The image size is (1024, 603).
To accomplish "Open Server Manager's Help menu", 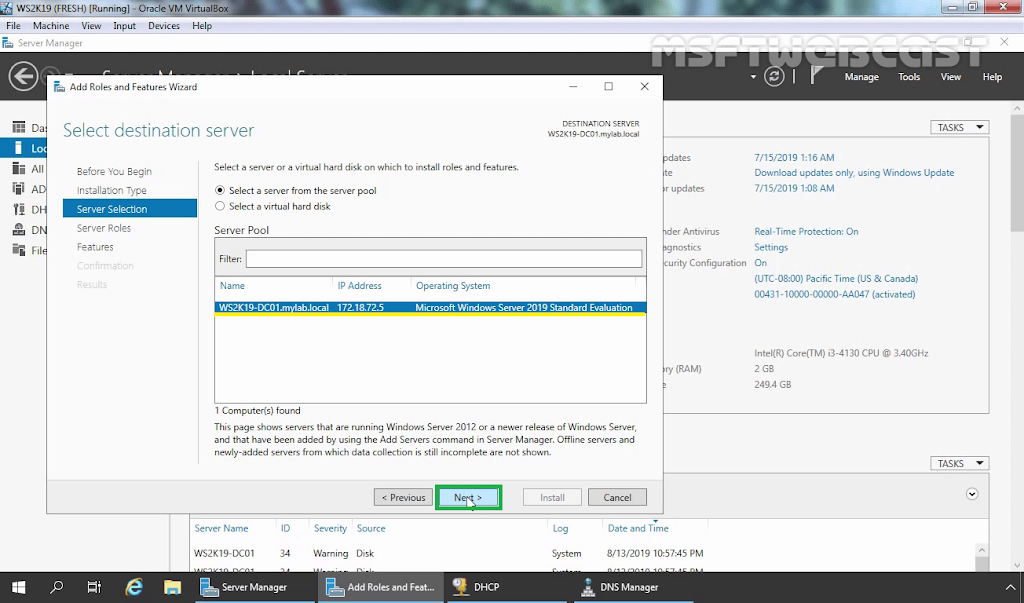I will click(992, 76).
